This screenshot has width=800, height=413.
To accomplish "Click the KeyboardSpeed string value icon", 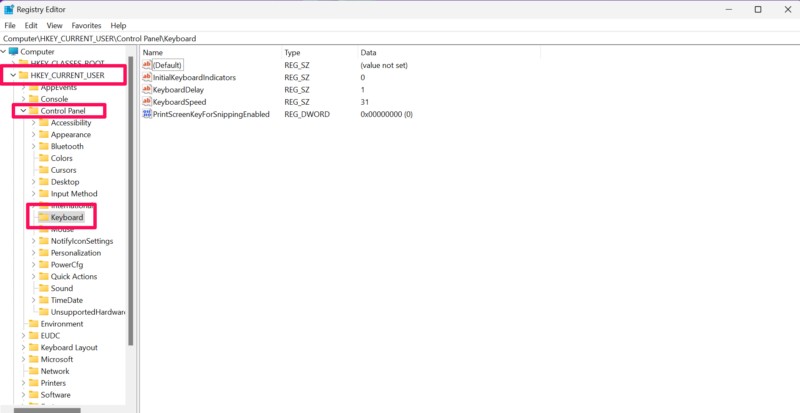I will coord(147,101).
